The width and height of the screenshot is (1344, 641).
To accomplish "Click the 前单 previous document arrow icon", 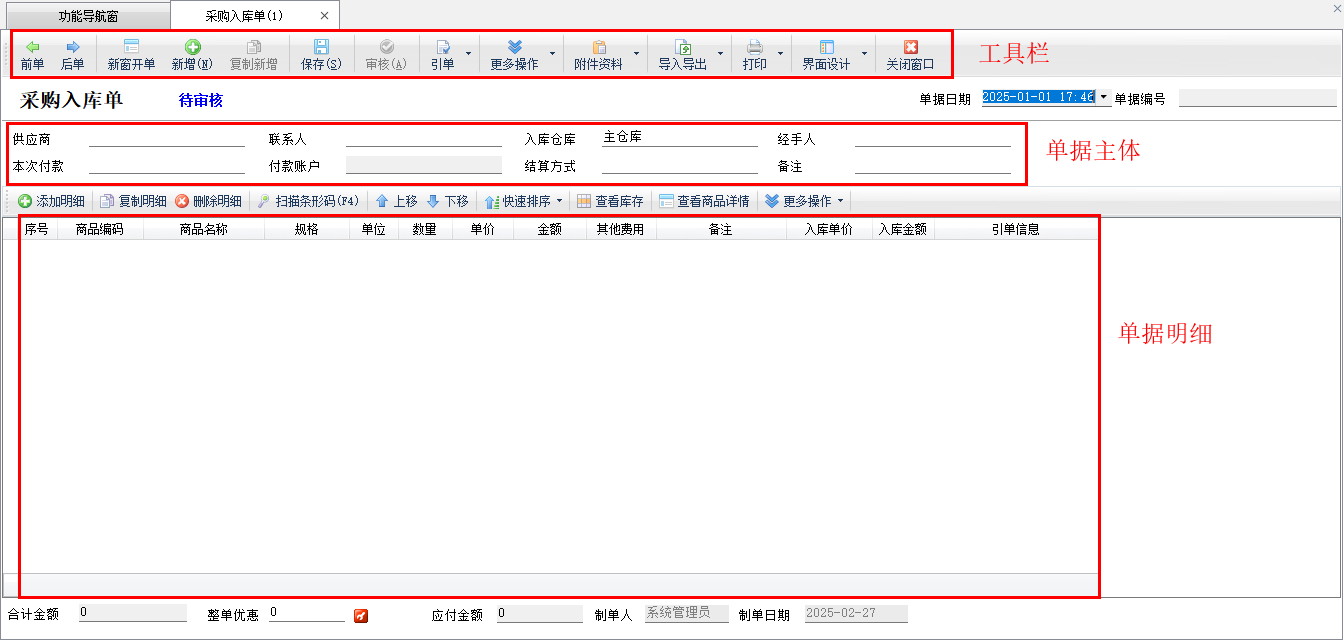I will pyautogui.click(x=32, y=47).
